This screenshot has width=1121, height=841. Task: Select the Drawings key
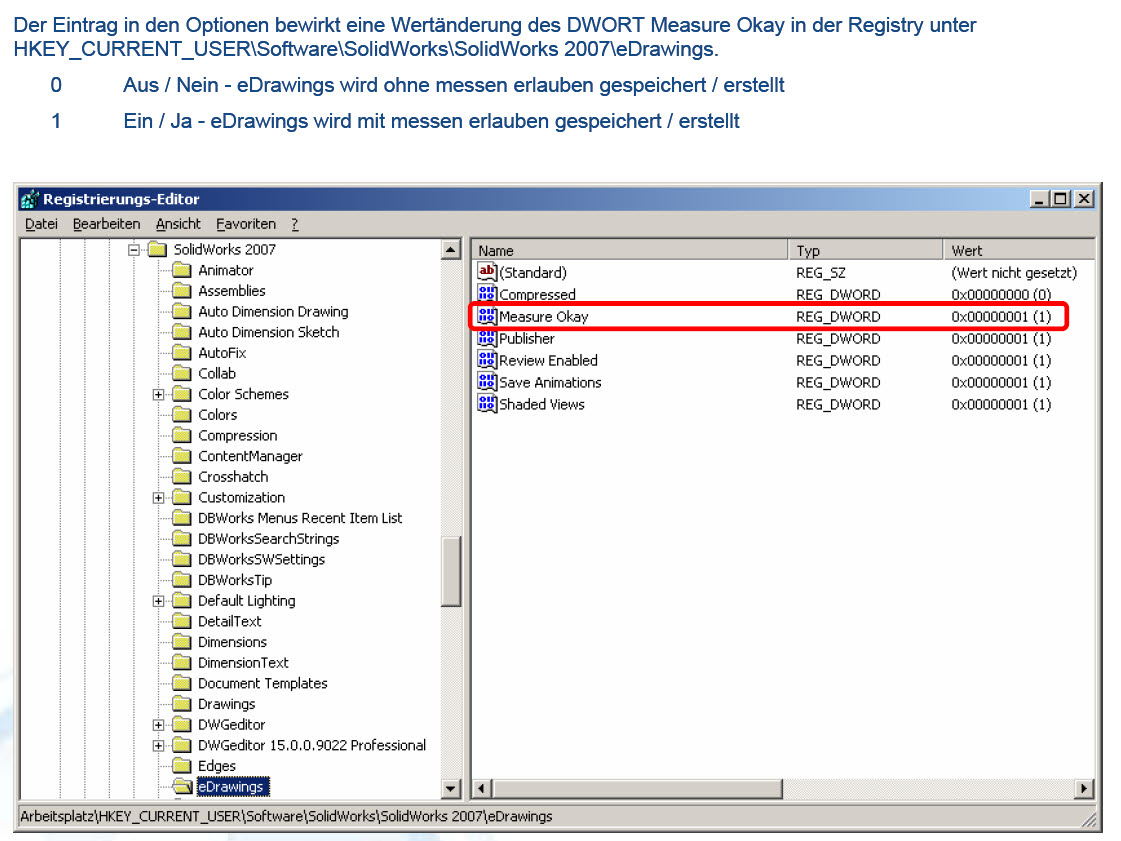pos(226,704)
